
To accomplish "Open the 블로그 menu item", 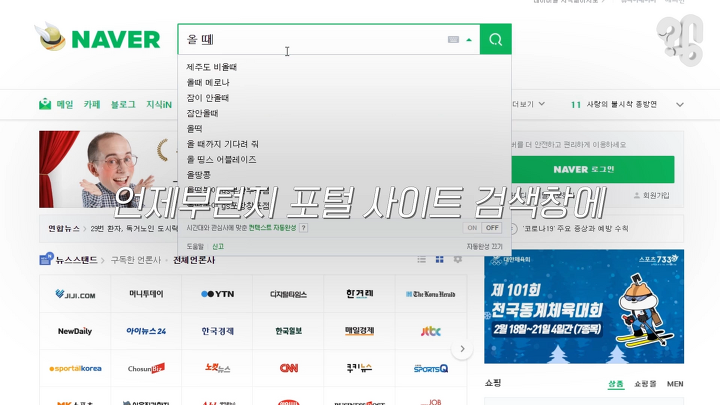I will tap(123, 105).
